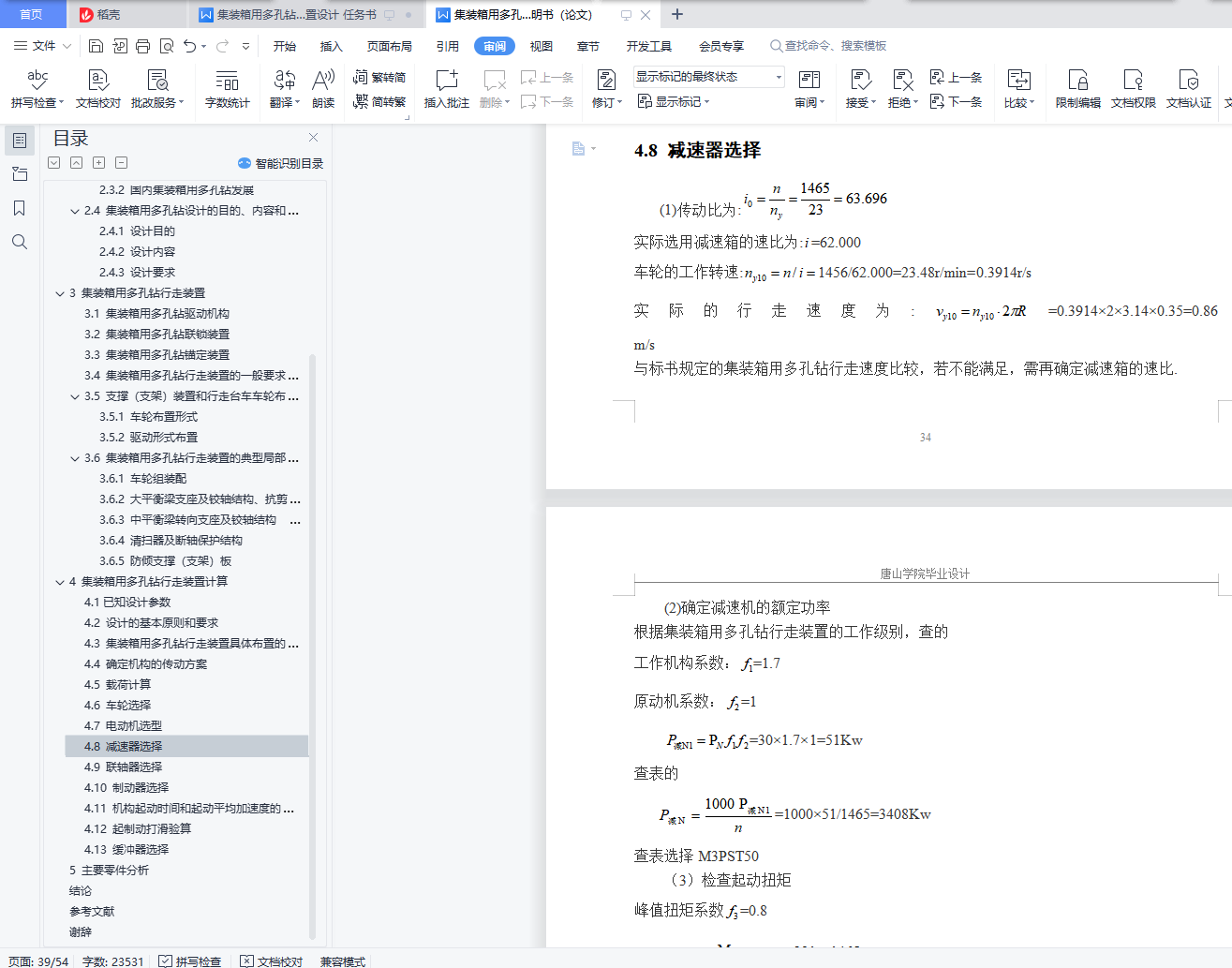The width and height of the screenshot is (1232, 968).
Task: Click the Print icon in quick access toolbar
Action: pos(142,46)
